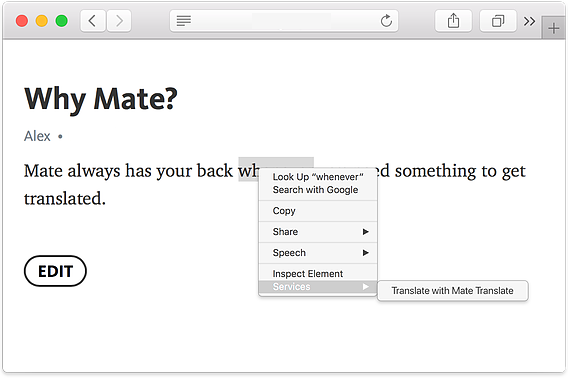Minimize window with the yellow button
The height and width of the screenshot is (378, 568).
42,21
